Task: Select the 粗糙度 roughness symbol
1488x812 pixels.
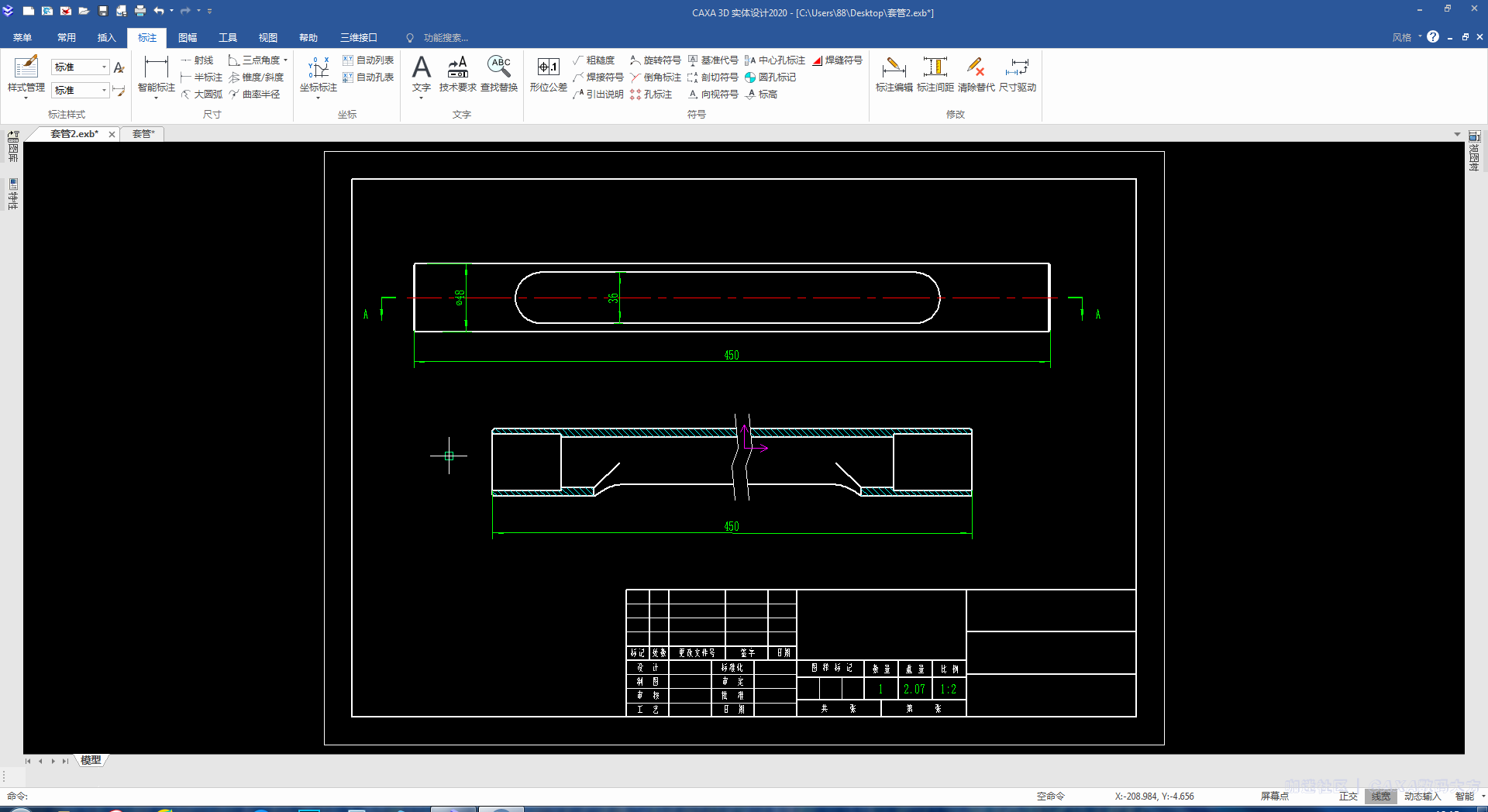Action: click(594, 60)
